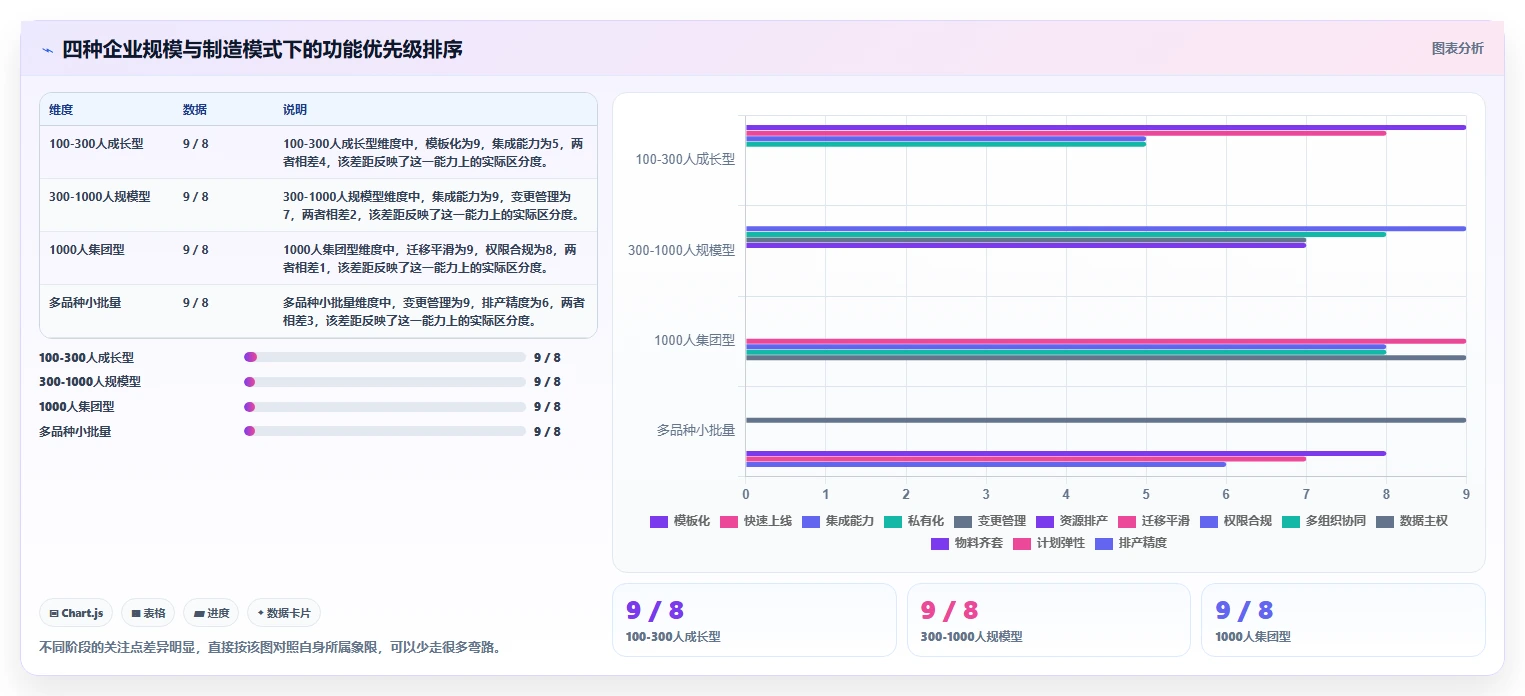
Task: Toggle the 迁移平滑 legend item
Action: pyautogui.click(x=1154, y=521)
